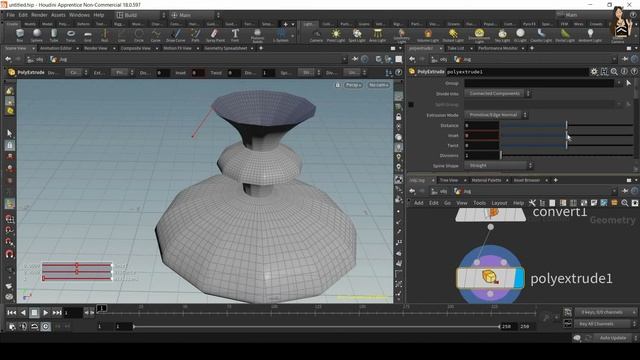Image resolution: width=640 pixels, height=360 pixels.
Task: Click the Play forward button
Action: point(45,313)
